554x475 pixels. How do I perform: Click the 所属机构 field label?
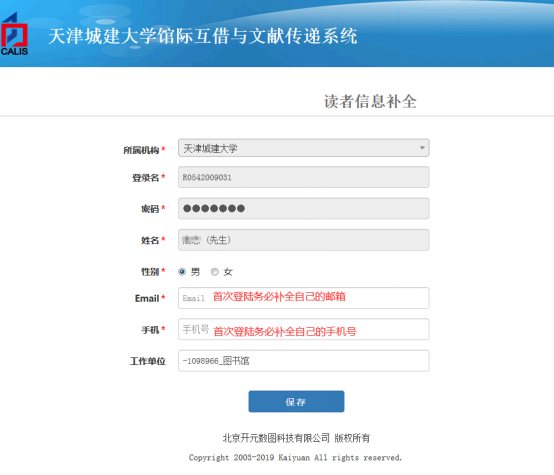point(141,150)
